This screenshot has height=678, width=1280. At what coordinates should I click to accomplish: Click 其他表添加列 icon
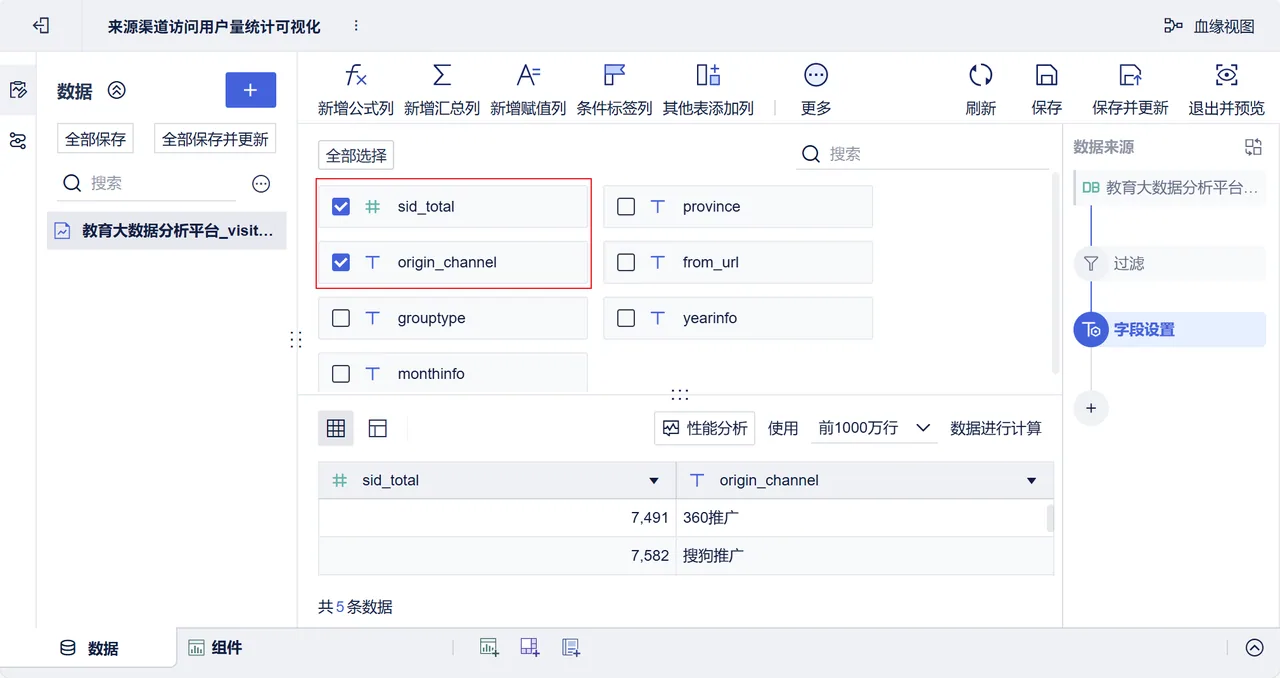708,76
